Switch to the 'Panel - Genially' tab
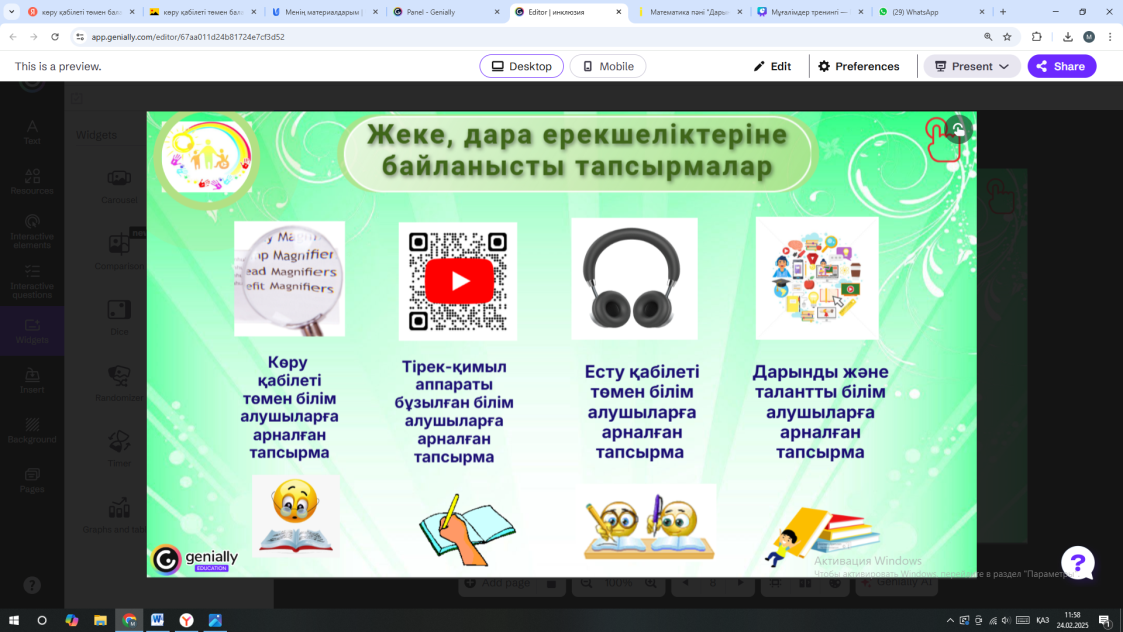The width and height of the screenshot is (1123, 632). tap(445, 12)
